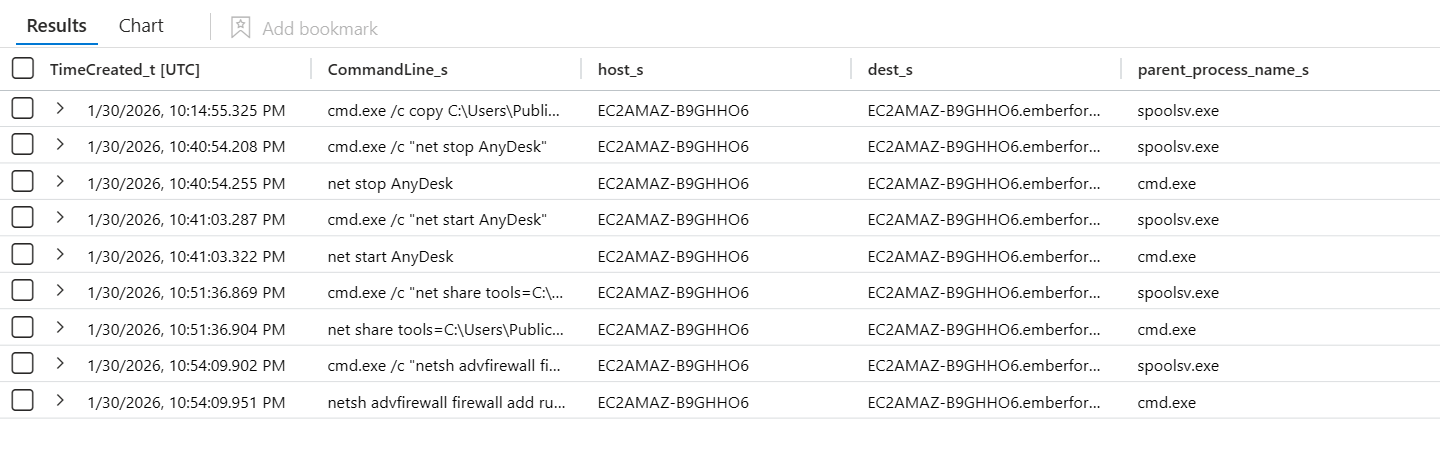Expand the 10:54:09.902 PM netsh row

tap(60, 364)
